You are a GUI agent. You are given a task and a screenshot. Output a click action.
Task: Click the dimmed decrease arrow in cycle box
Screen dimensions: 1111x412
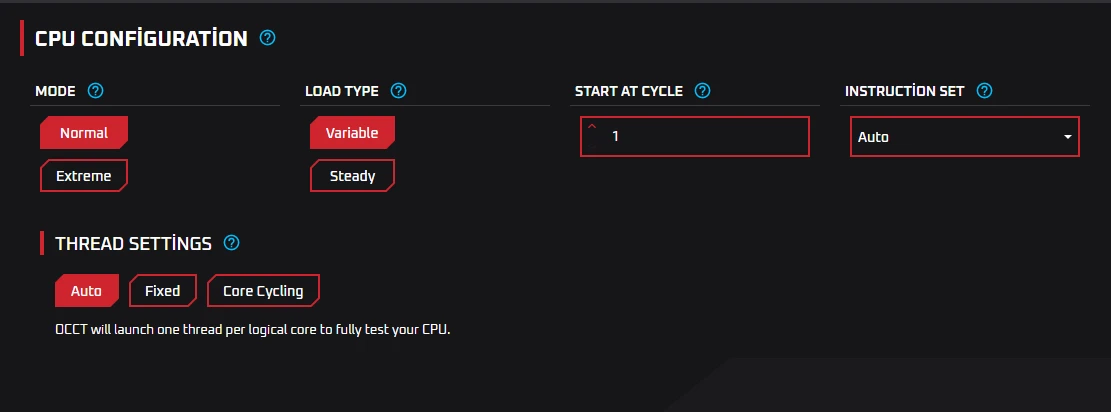click(592, 145)
